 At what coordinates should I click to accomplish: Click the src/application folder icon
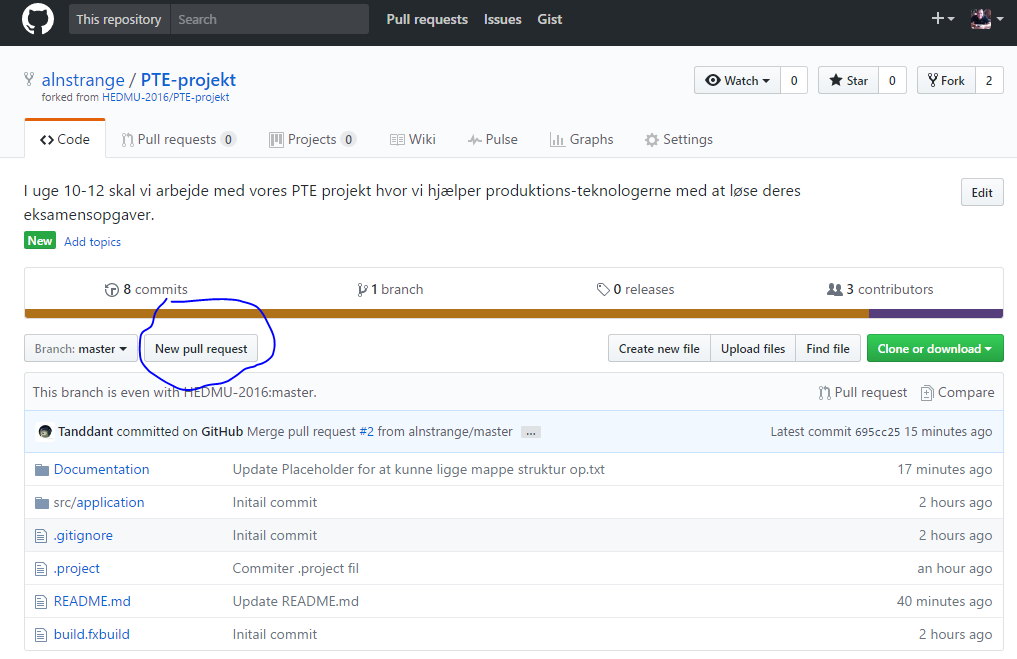point(42,503)
